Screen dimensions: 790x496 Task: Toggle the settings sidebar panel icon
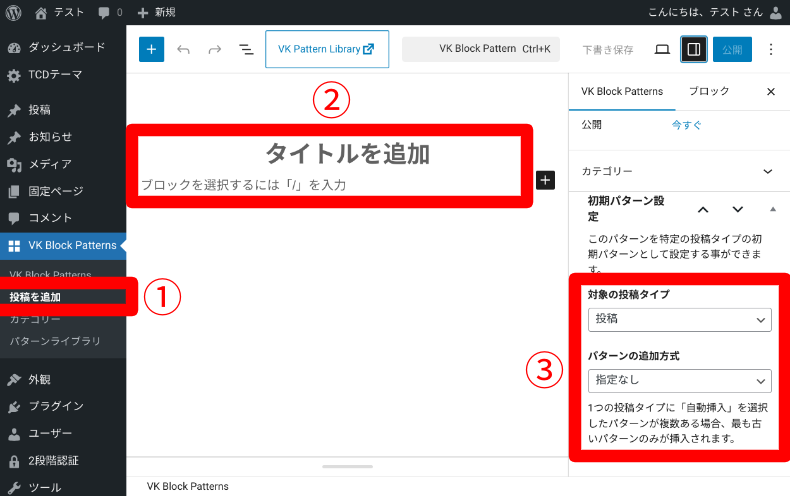click(x=694, y=49)
